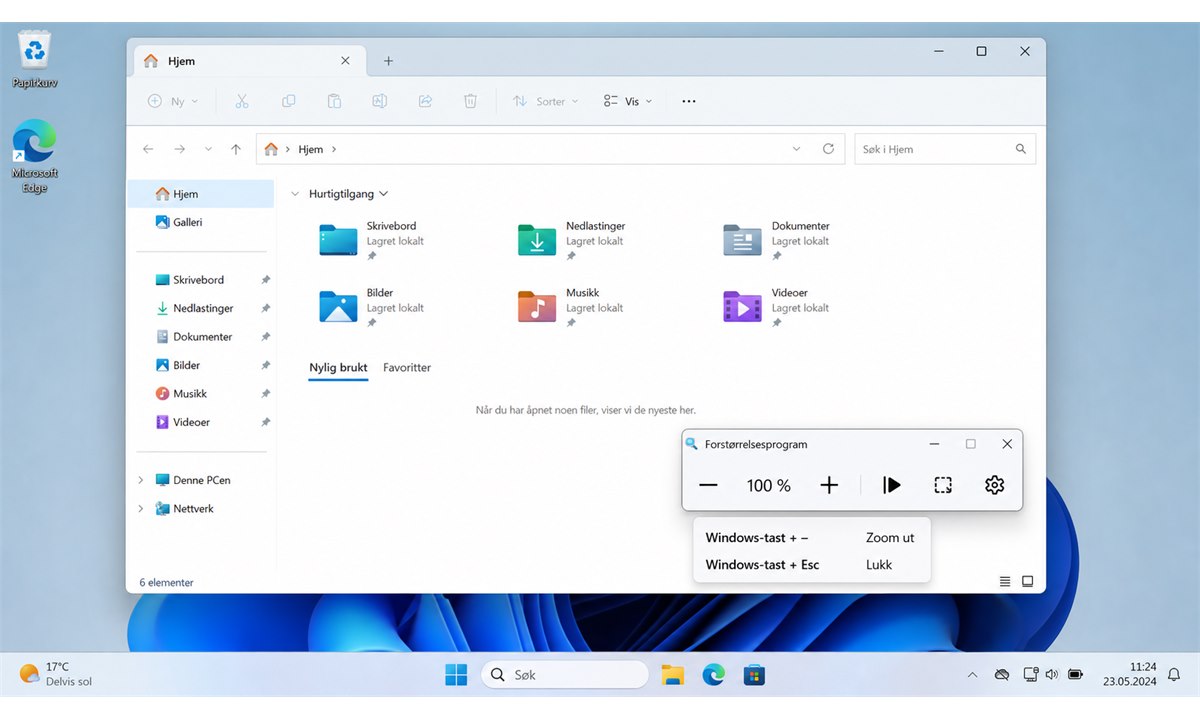Viewport: 1200px width, 720px height.
Task: Open Microsoft Store from the taskbar
Action: click(x=754, y=675)
